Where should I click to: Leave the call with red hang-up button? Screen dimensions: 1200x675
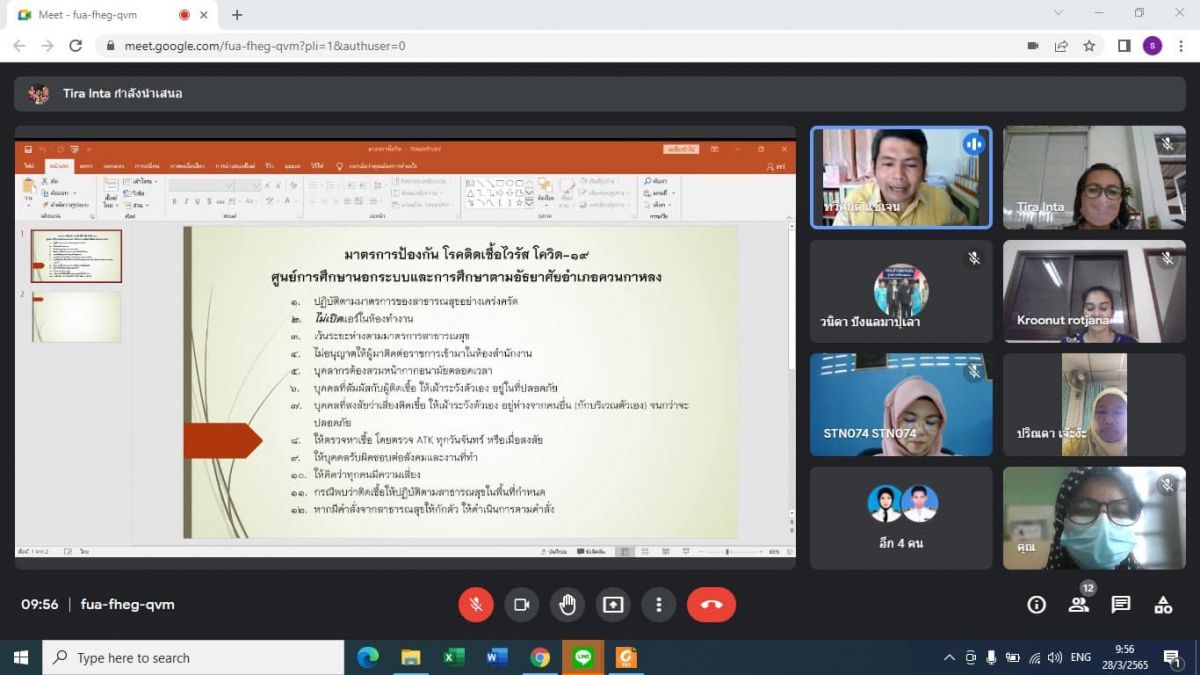tap(711, 604)
